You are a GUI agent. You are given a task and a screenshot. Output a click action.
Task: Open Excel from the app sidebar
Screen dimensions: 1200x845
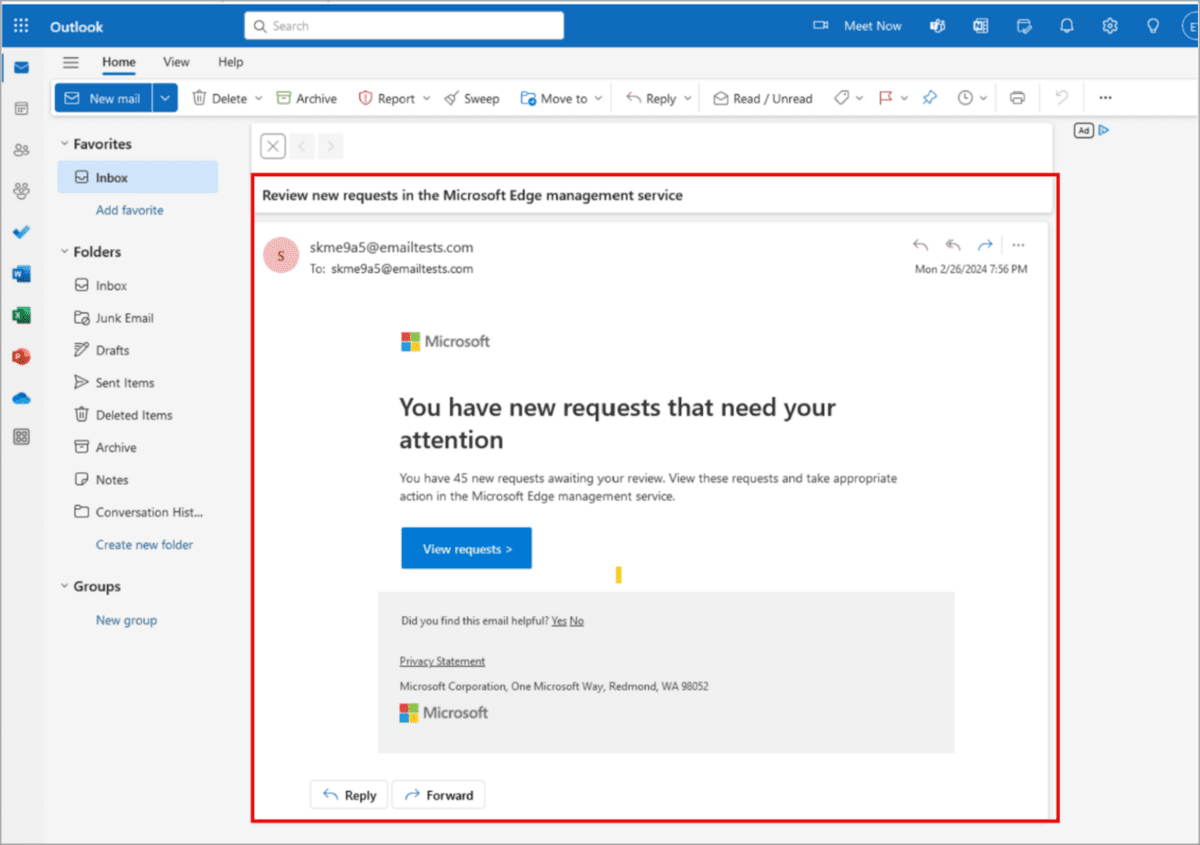click(22, 314)
